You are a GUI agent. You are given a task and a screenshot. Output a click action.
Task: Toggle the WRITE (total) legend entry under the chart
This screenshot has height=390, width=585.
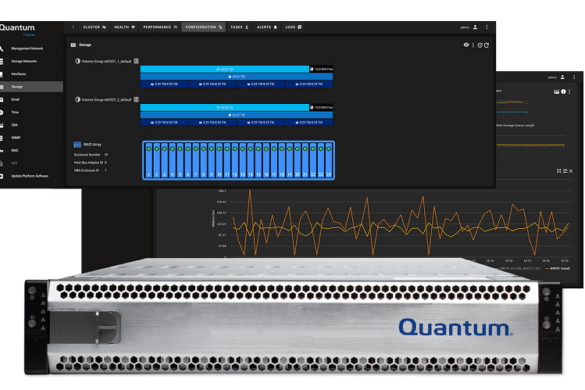pos(557,268)
